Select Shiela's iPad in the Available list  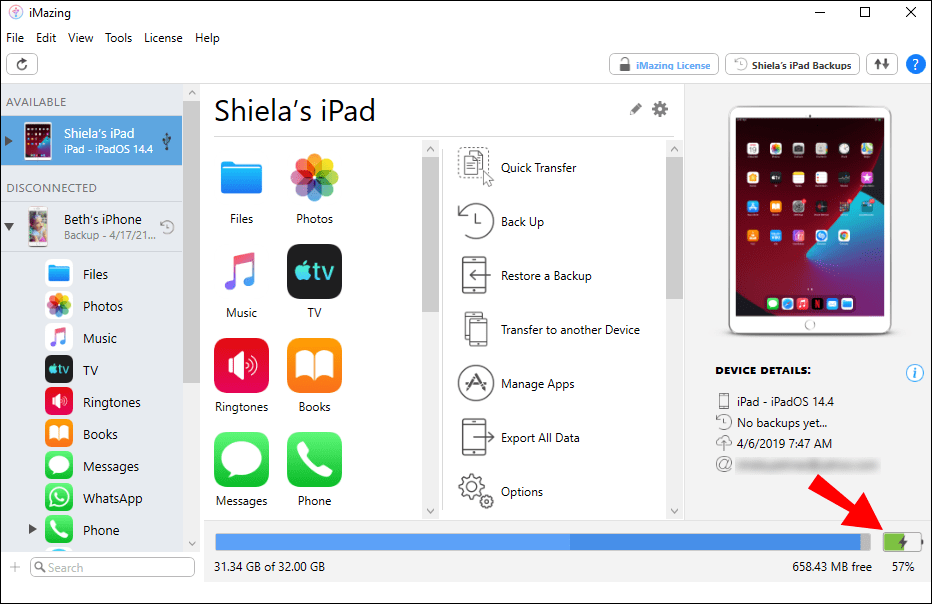pyautogui.click(x=92, y=140)
